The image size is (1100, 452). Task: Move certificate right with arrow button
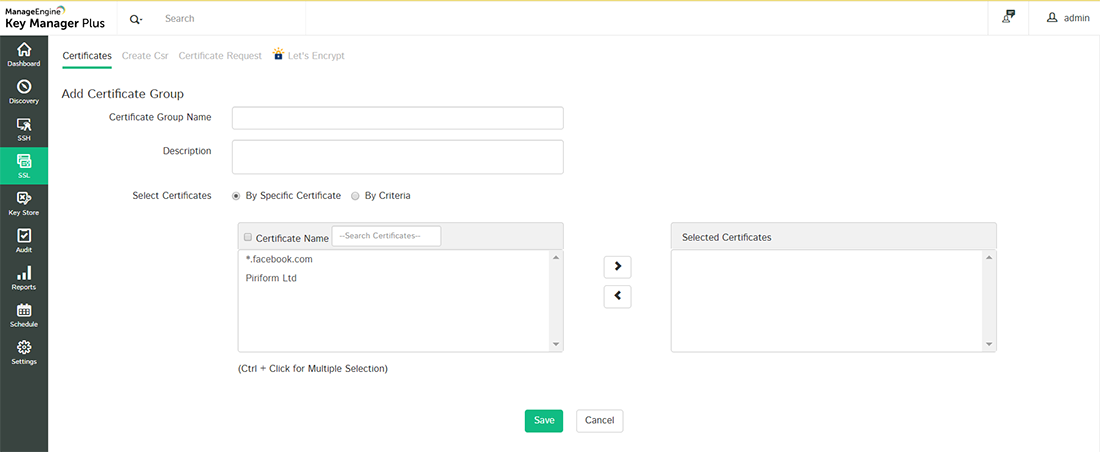pos(617,266)
